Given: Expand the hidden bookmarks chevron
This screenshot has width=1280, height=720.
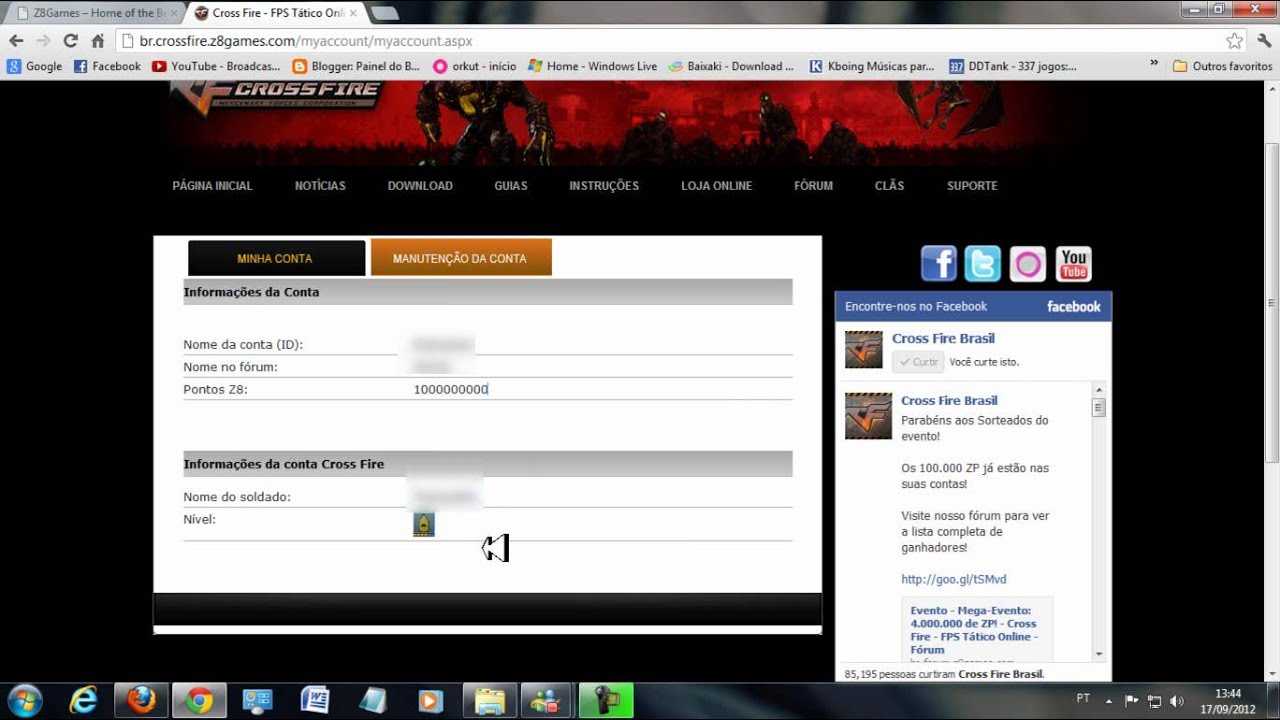Looking at the screenshot, I should (x=1154, y=63).
